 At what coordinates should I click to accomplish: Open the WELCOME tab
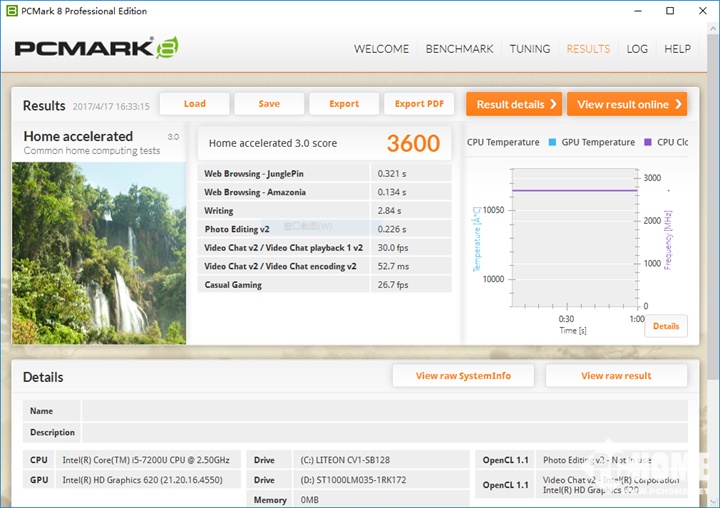[x=381, y=49]
